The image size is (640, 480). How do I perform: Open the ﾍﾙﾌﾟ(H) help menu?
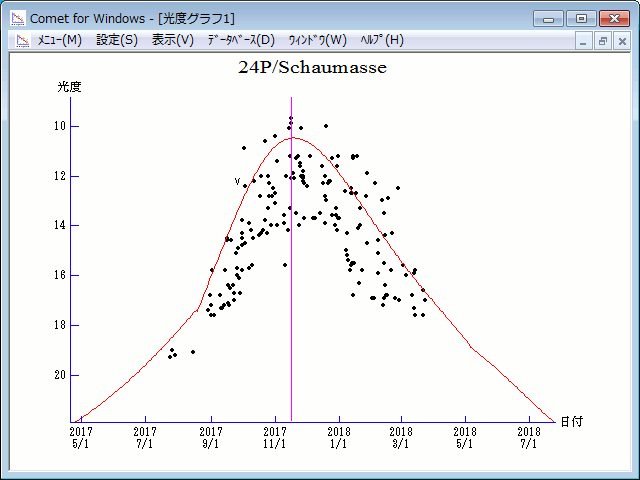381,40
